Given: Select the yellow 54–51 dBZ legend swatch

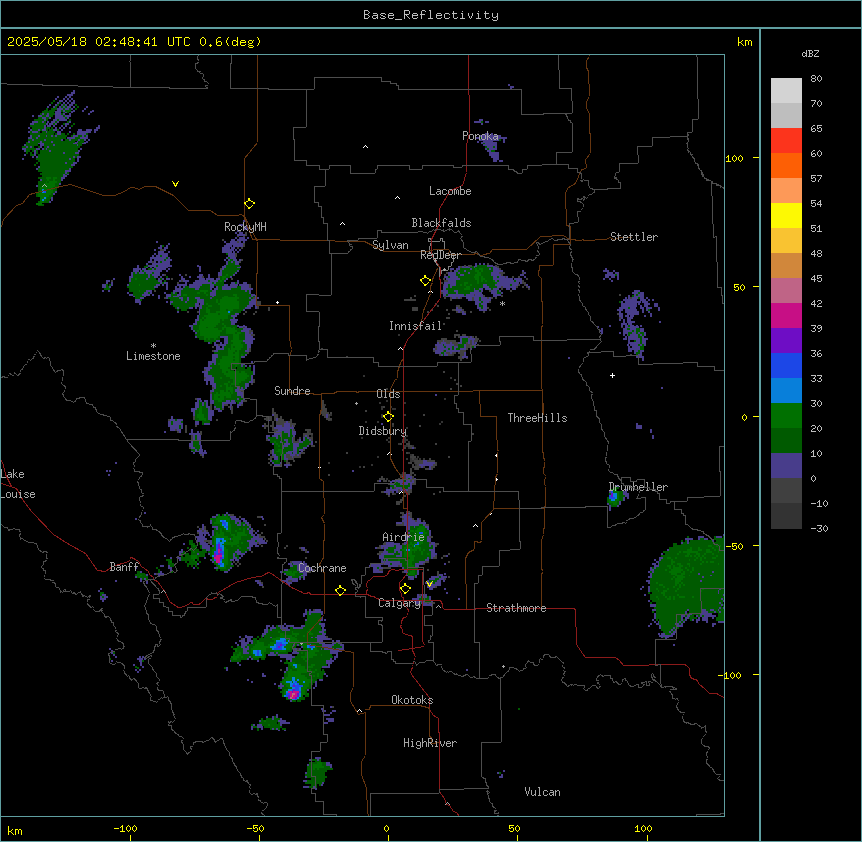Looking at the screenshot, I should coord(786,215).
